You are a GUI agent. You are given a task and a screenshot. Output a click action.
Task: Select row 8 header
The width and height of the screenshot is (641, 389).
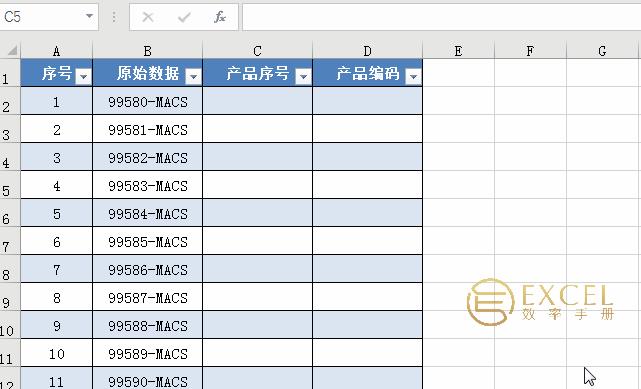point(10,269)
